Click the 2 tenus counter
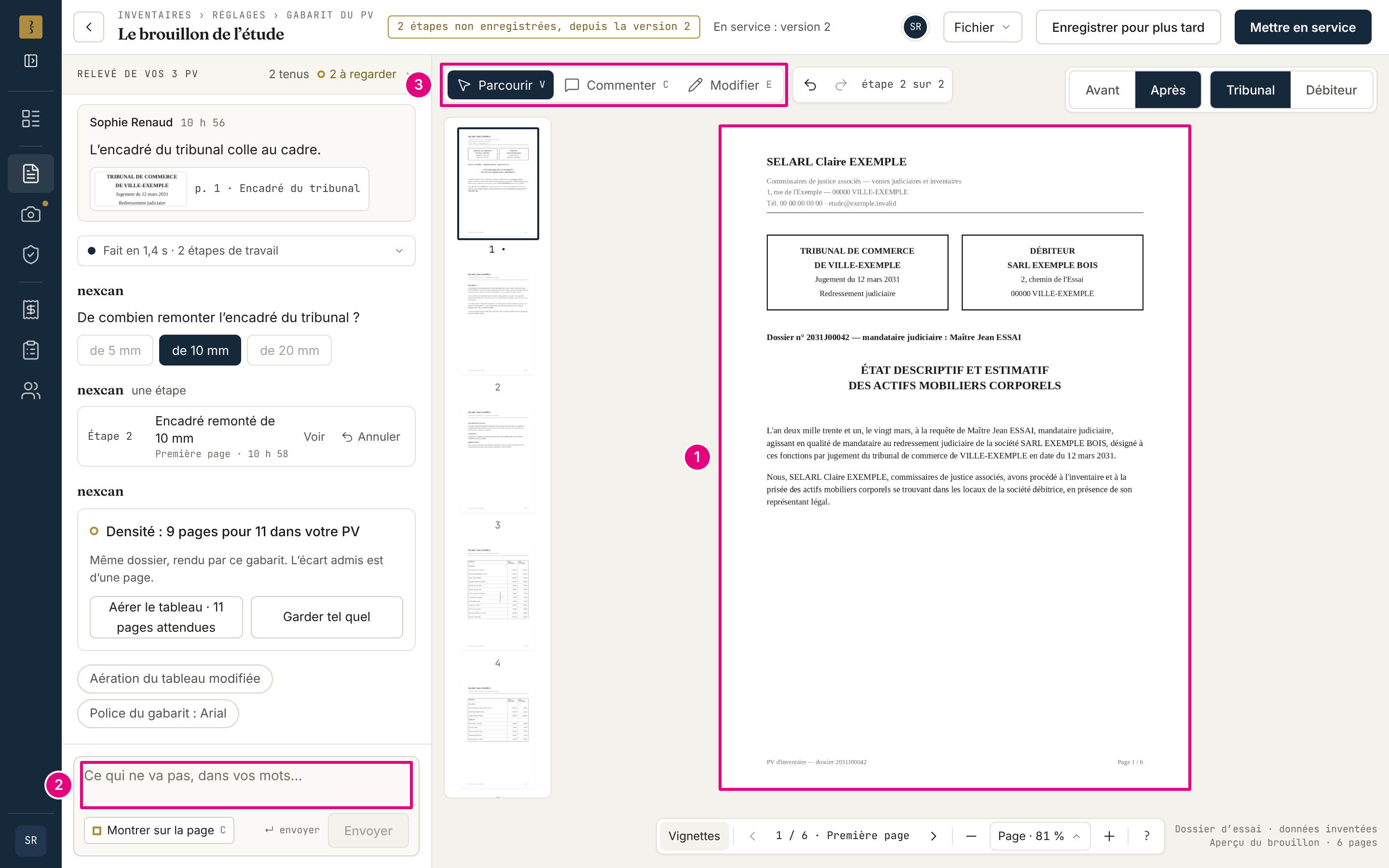The height and width of the screenshot is (868, 1389). tap(289, 74)
